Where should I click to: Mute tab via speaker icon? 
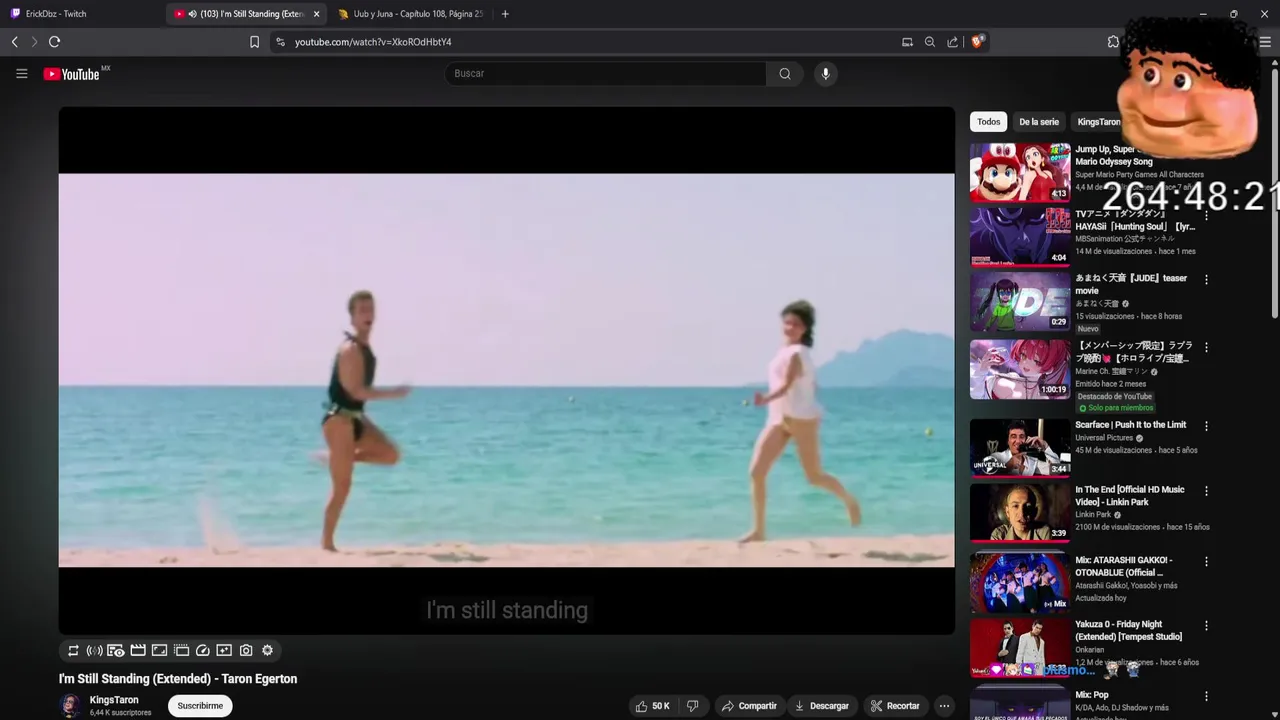pos(192,14)
